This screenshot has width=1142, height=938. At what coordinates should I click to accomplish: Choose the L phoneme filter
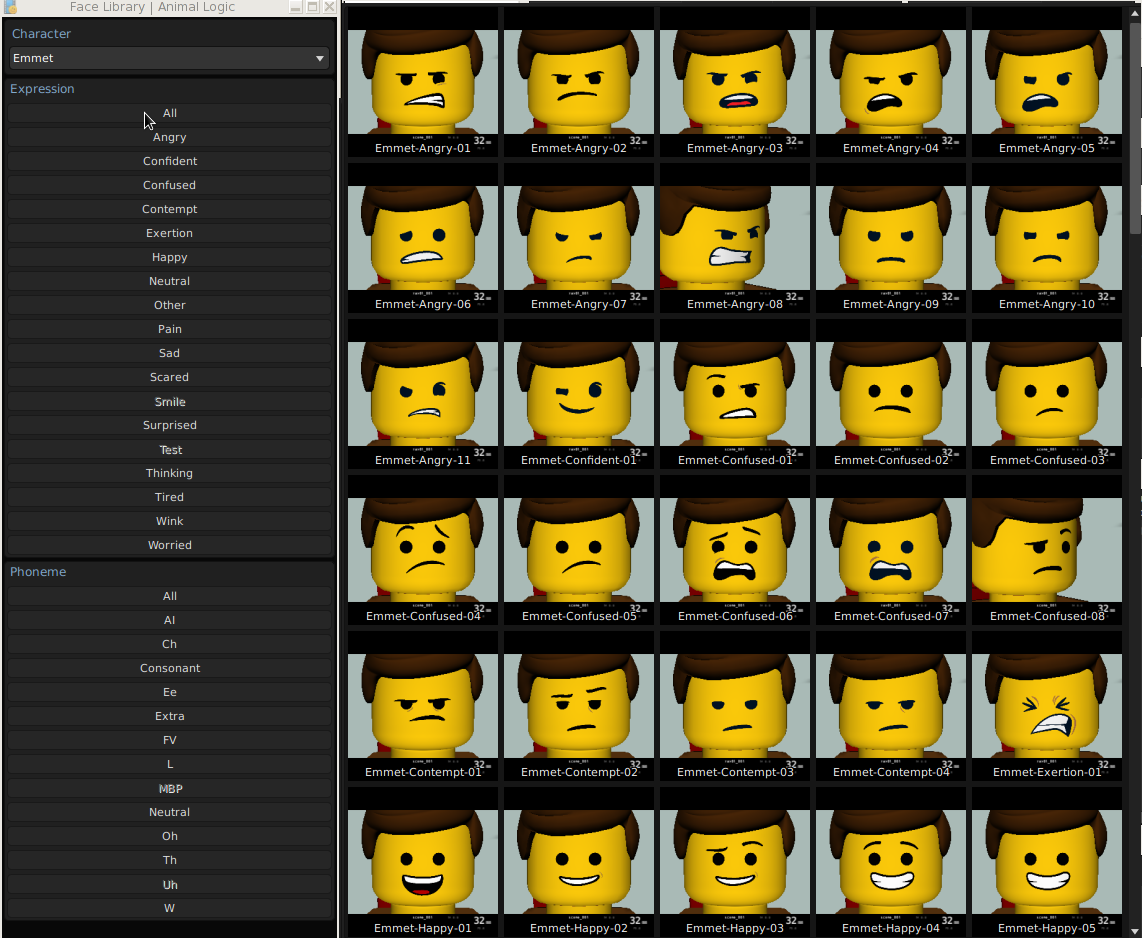(x=169, y=764)
